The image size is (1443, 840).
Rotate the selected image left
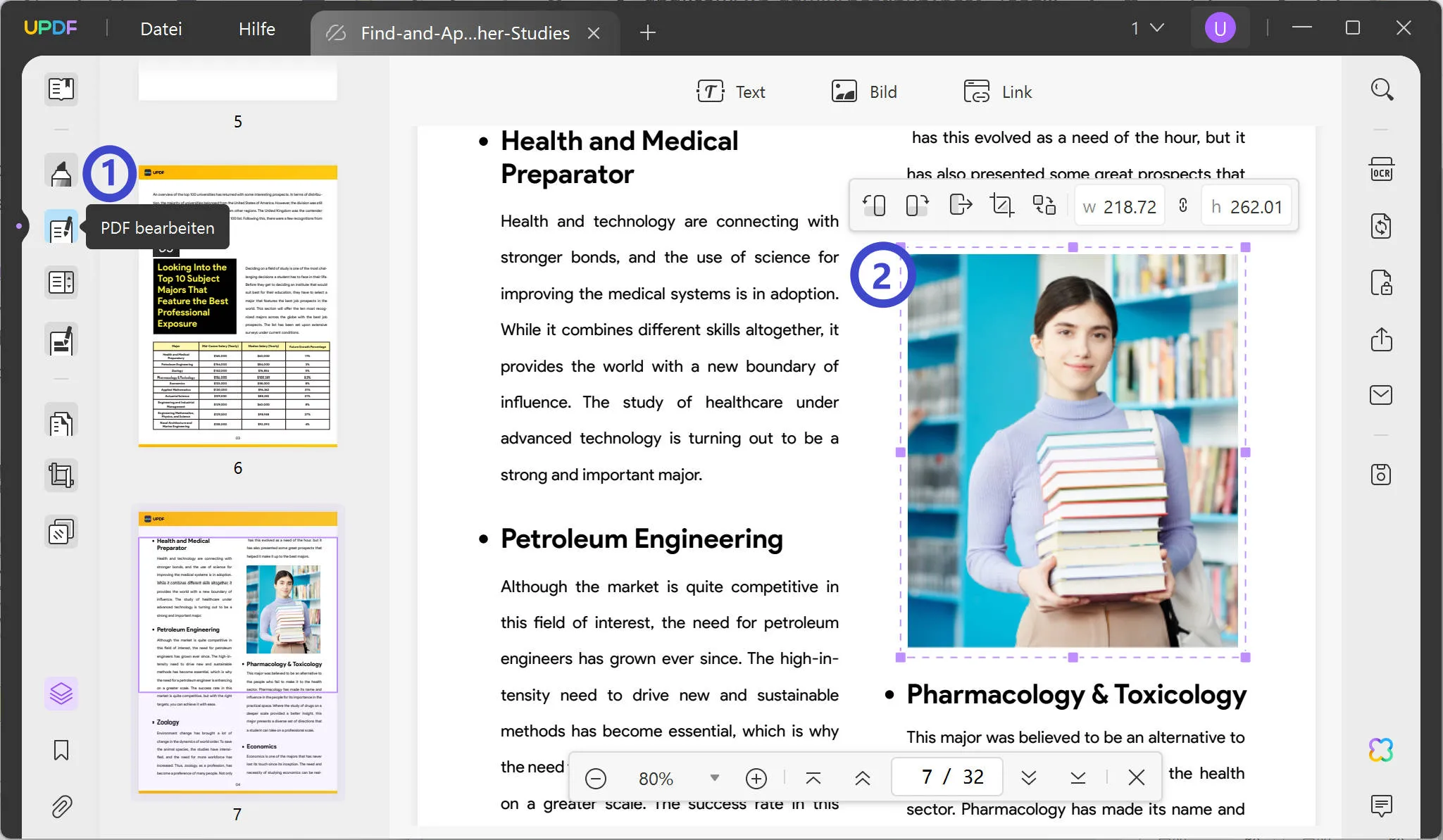pyautogui.click(x=874, y=206)
